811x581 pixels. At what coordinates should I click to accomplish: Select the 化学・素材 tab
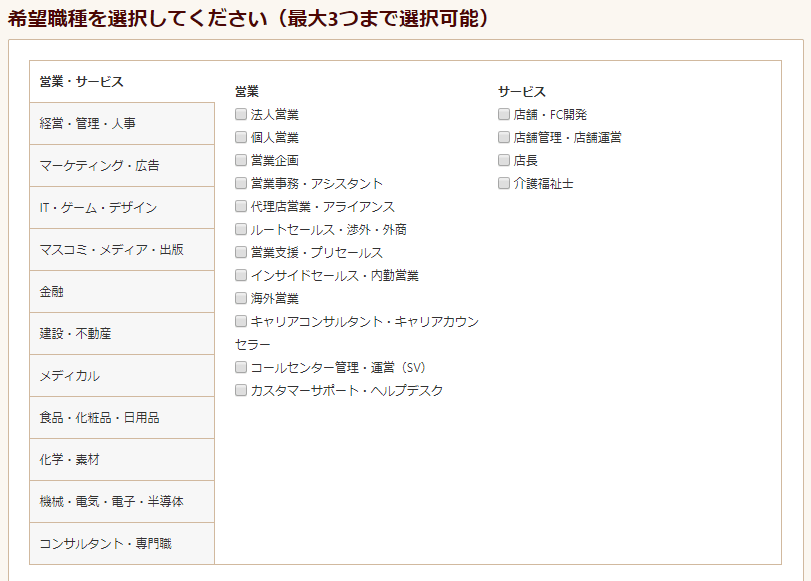pyautogui.click(x=122, y=459)
